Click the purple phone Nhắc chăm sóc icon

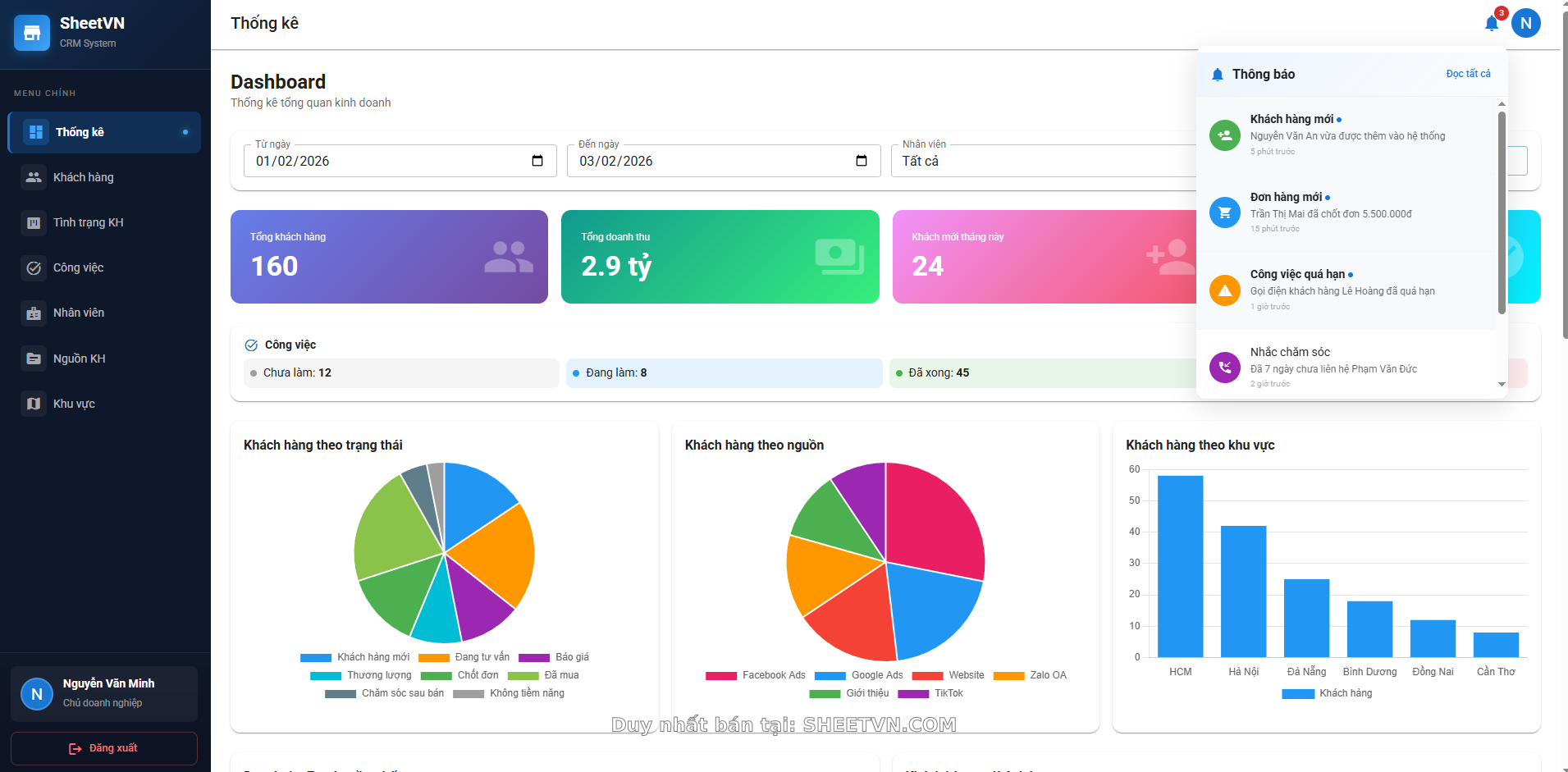click(1224, 368)
